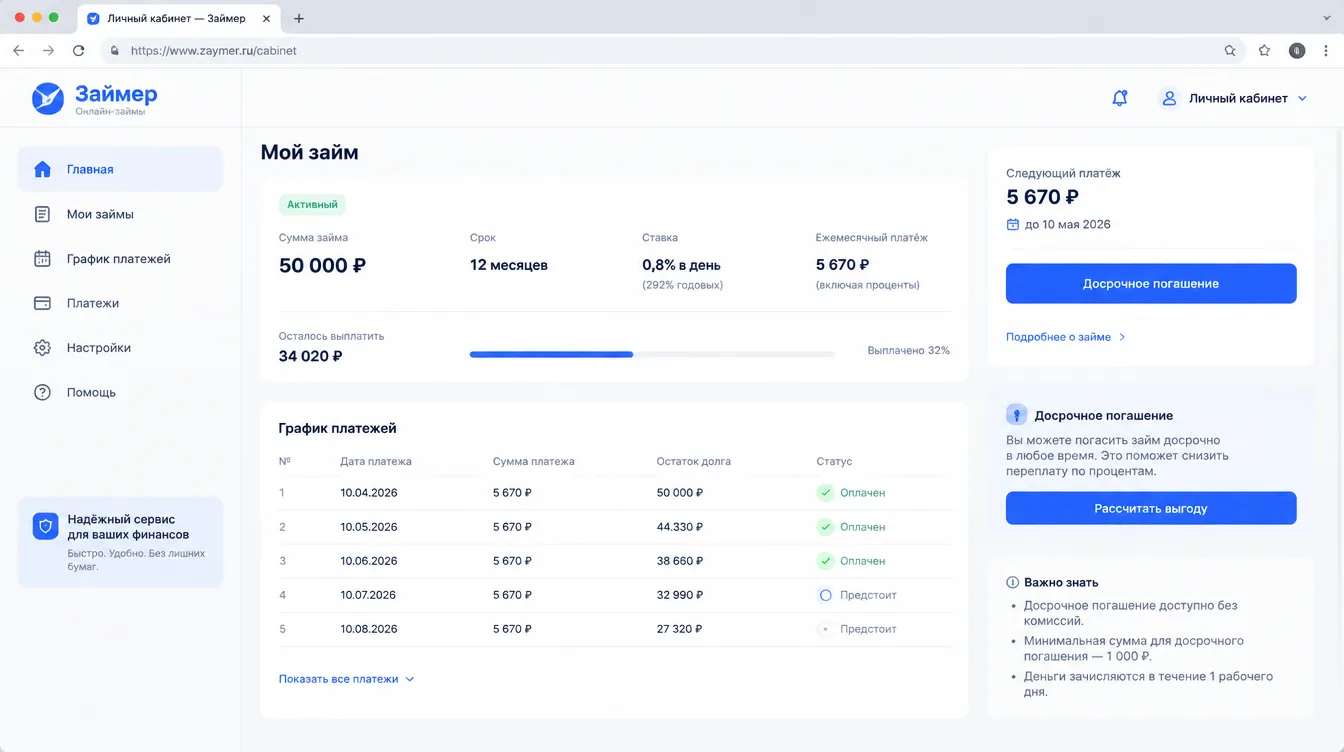Reload the page with the browser refresh button
This screenshot has height=752, width=1344.
79,50
